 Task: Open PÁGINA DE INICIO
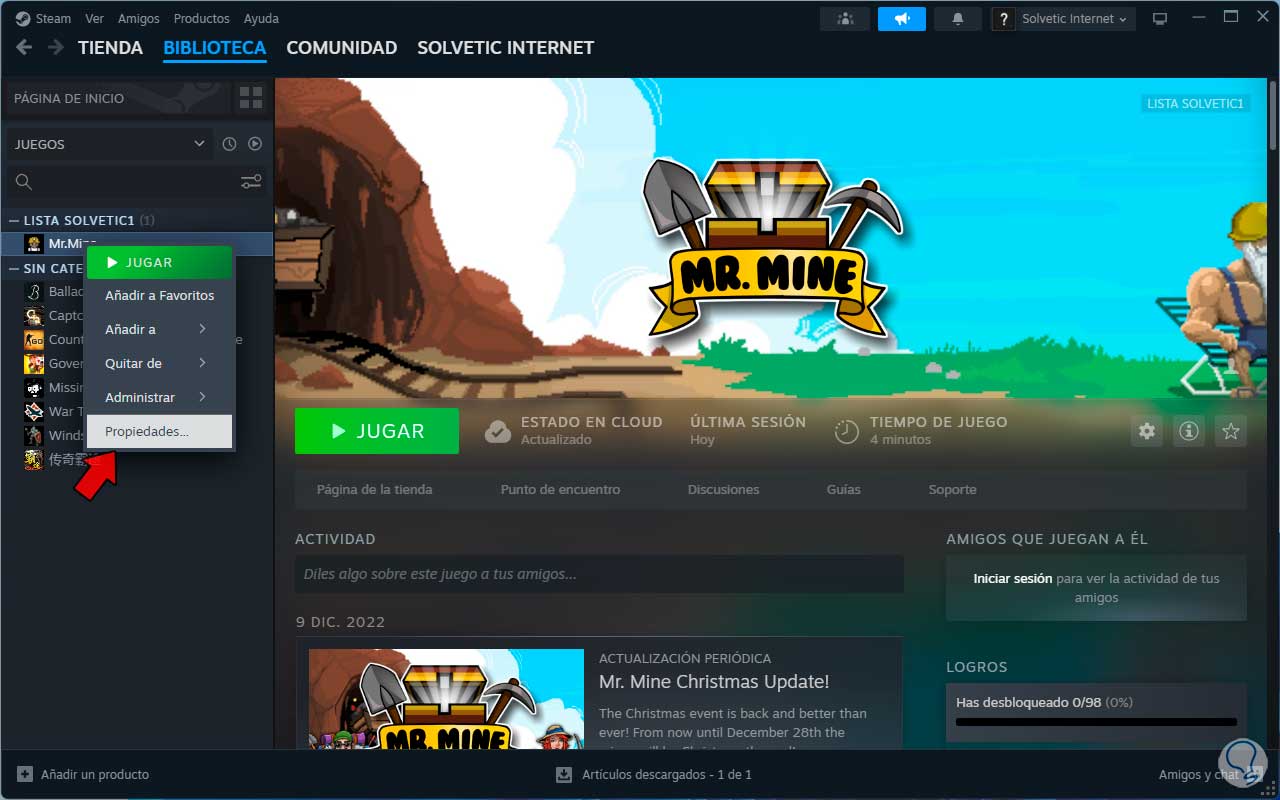pos(118,98)
